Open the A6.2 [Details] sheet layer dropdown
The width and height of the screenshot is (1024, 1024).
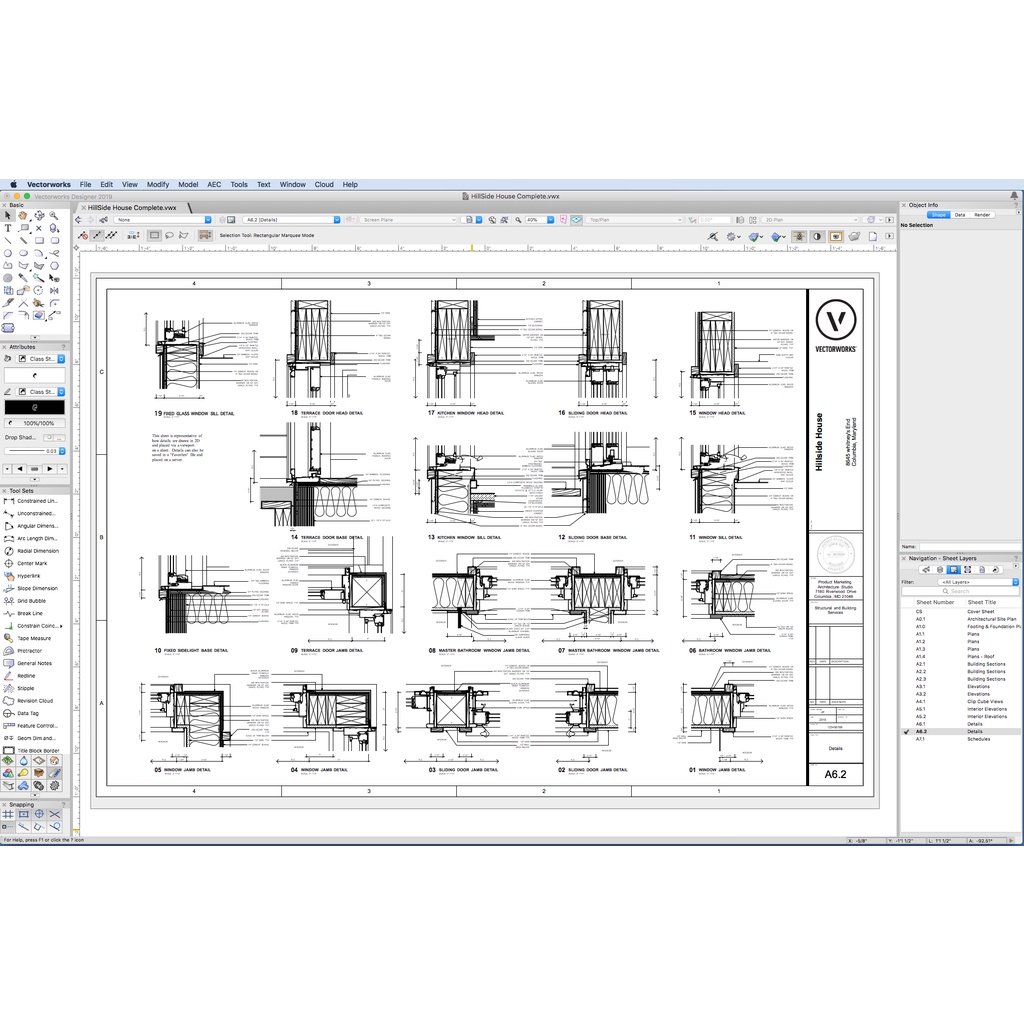[292, 219]
